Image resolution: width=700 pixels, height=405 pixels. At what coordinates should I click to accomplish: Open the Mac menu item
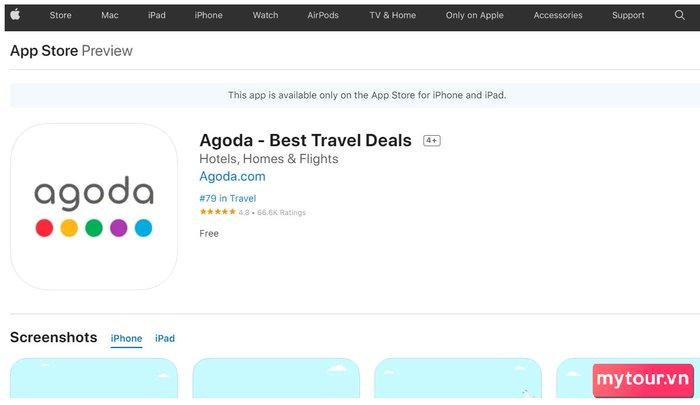pos(110,15)
